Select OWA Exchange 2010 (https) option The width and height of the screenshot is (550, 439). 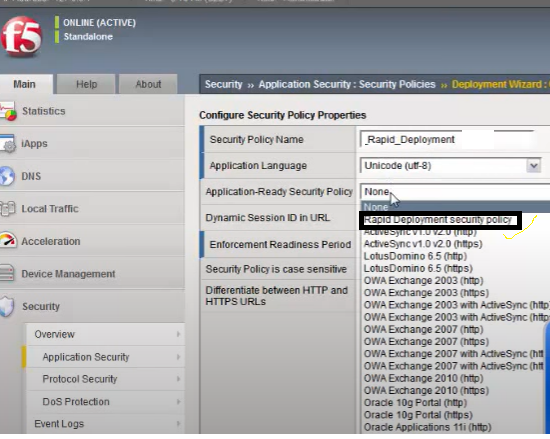tap(426, 391)
